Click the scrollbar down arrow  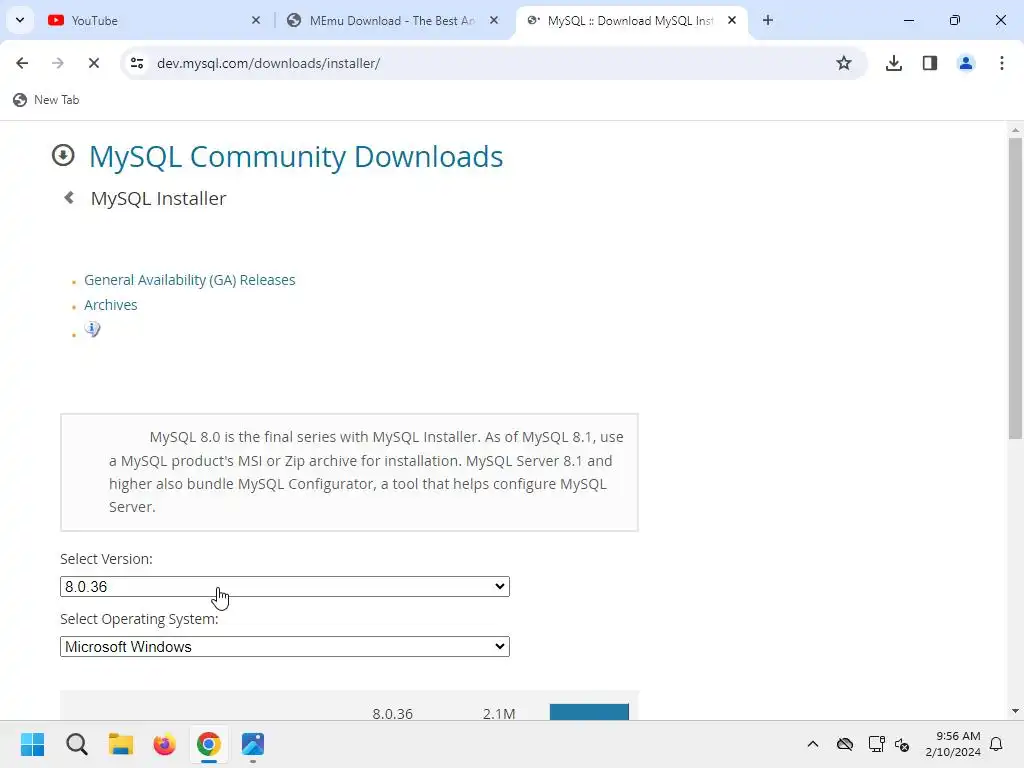pyautogui.click(x=1015, y=711)
